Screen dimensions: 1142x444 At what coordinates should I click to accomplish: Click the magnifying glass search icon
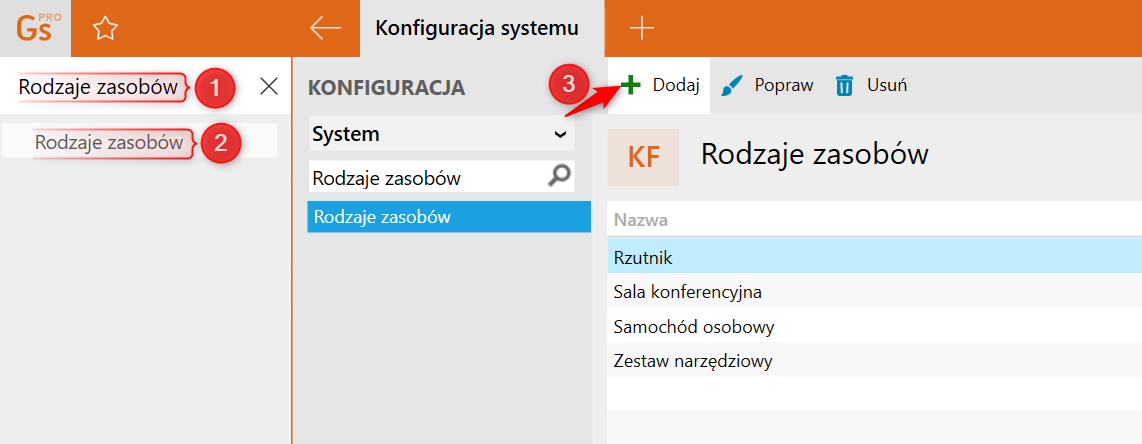pos(560,177)
